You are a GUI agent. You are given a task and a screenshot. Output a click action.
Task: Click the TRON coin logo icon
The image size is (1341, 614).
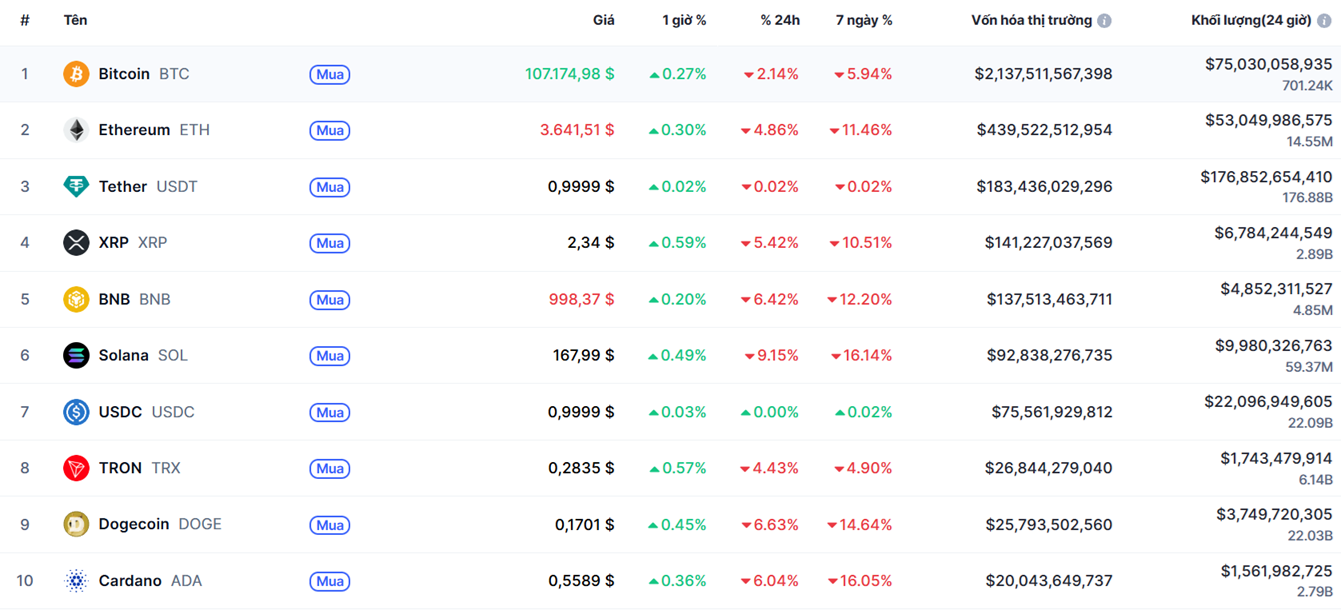(x=76, y=468)
